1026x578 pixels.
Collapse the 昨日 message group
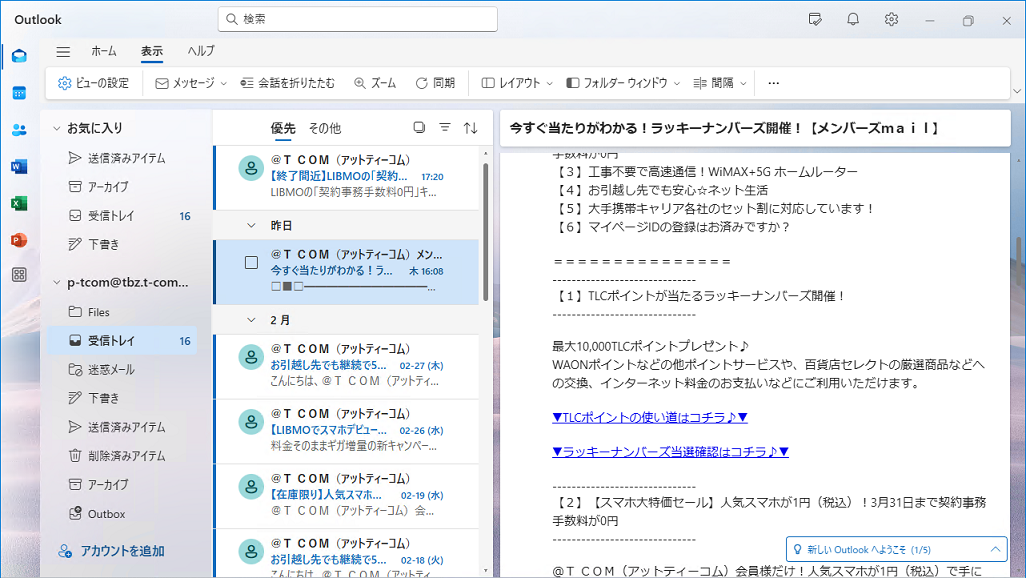252,226
